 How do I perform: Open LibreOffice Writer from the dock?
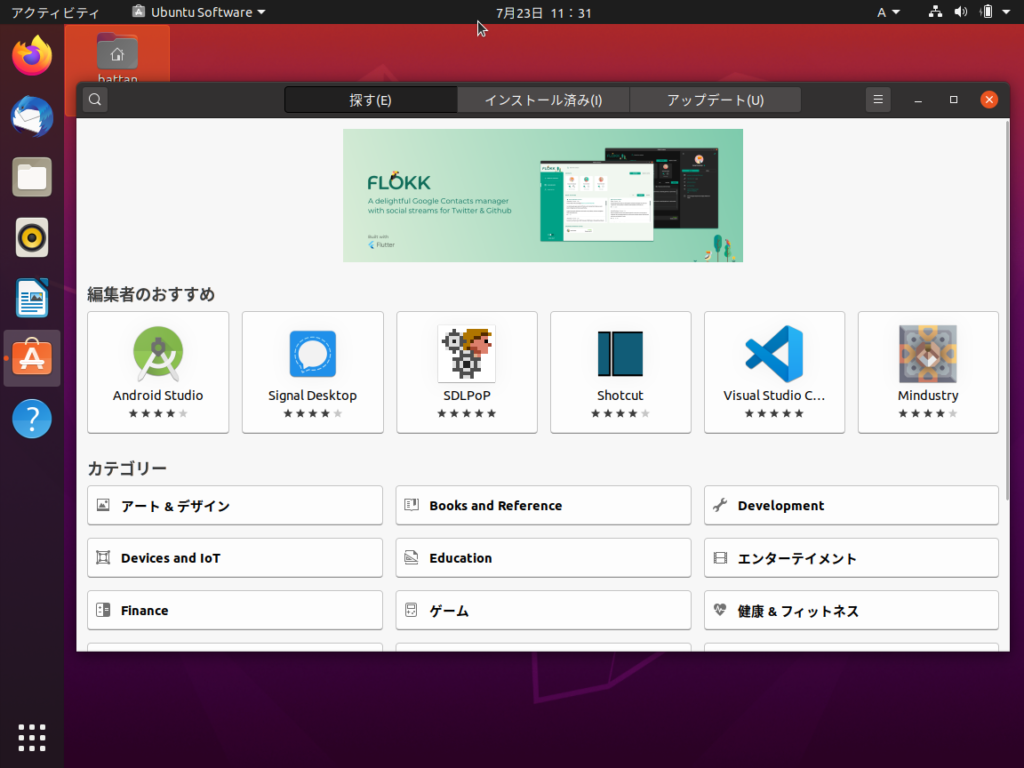pyautogui.click(x=32, y=298)
